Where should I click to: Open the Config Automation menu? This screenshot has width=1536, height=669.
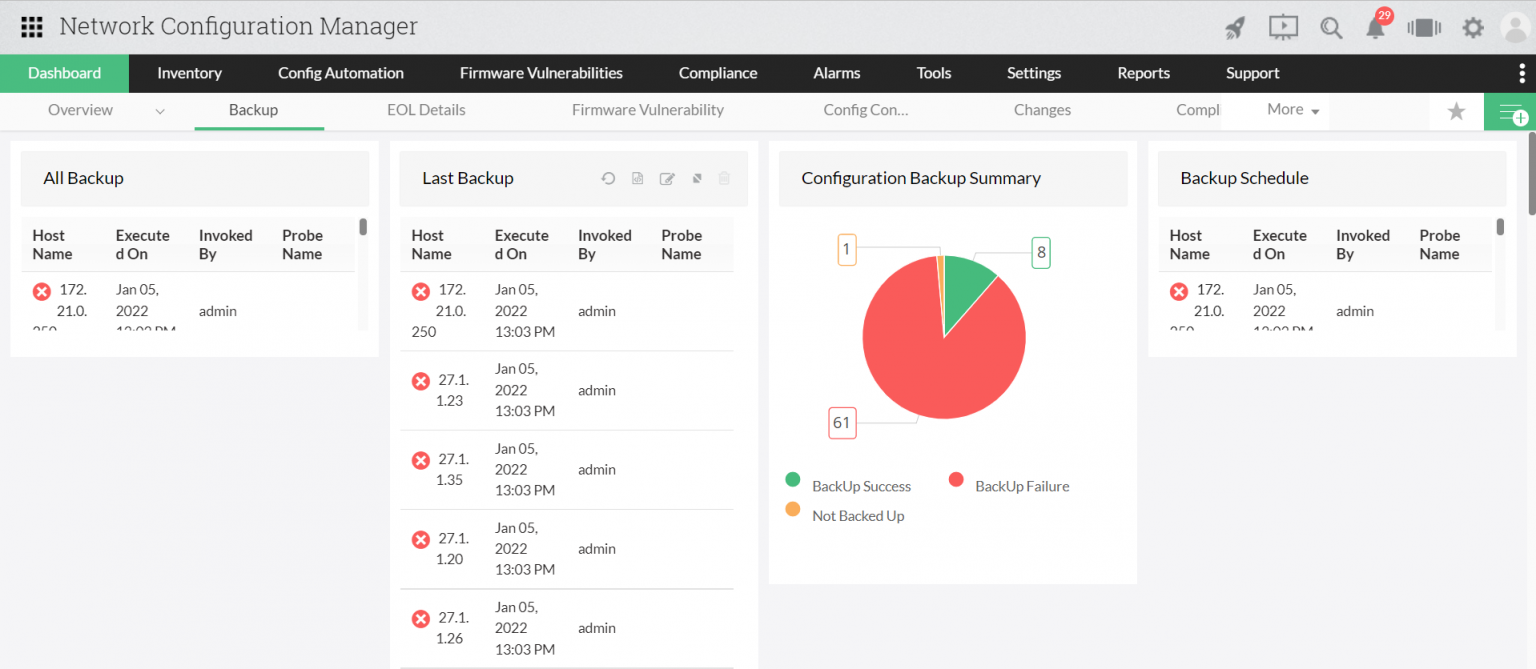340,73
